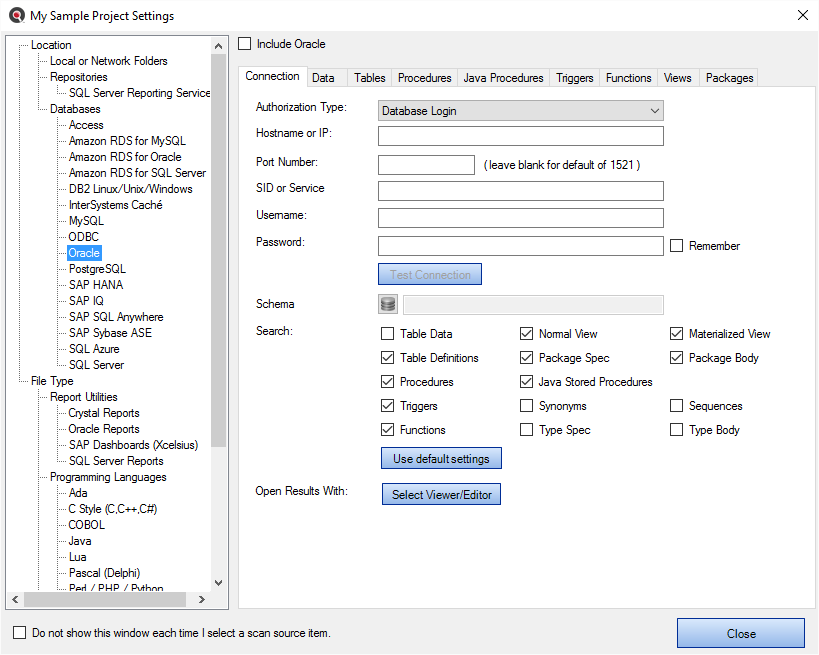Select C Style (C,C++,C#) item

113,509
